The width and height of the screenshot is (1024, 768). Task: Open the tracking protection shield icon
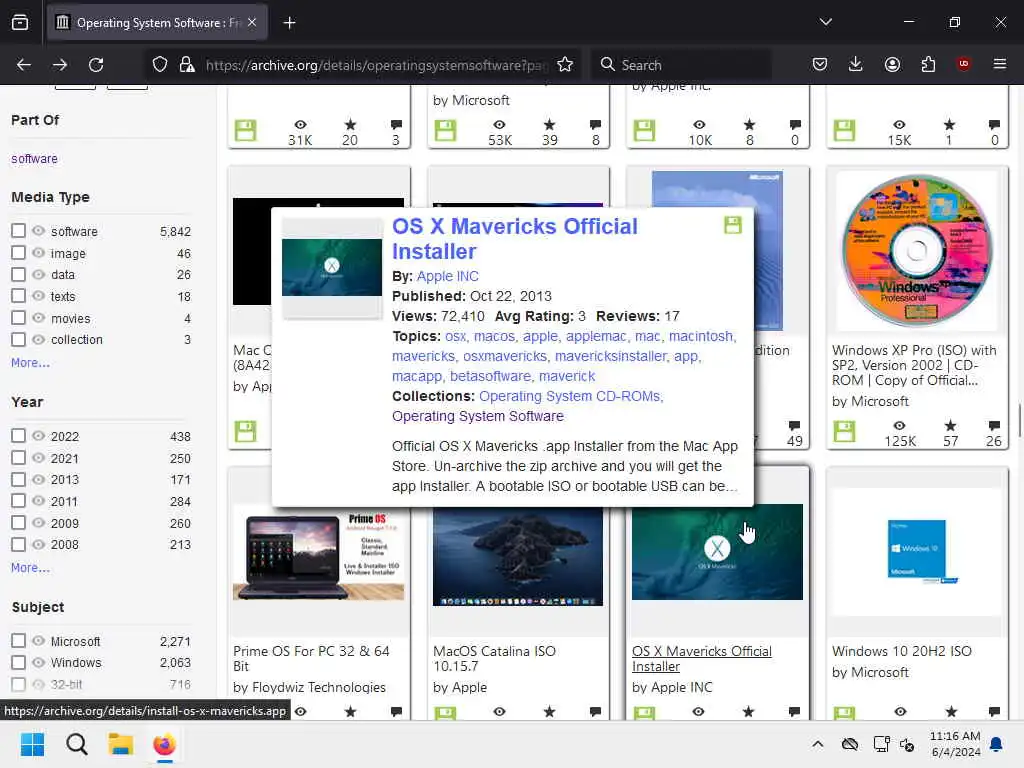(160, 65)
